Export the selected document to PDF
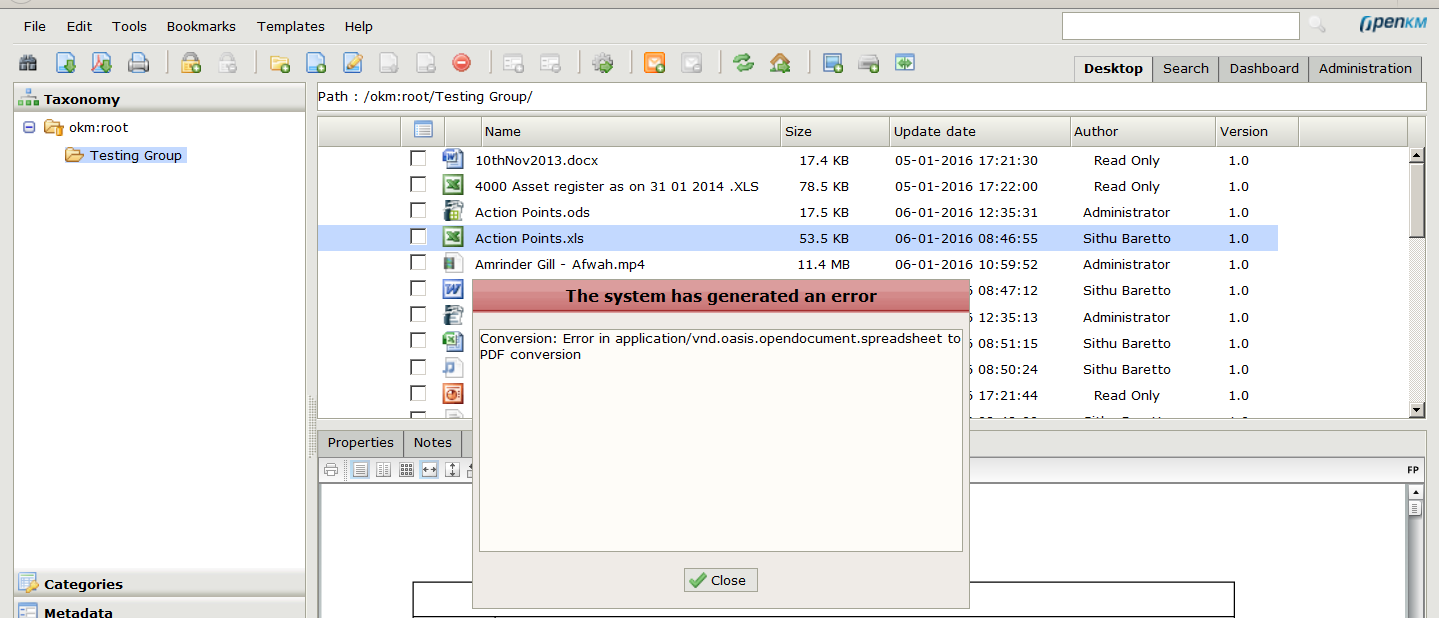1439x618 pixels. coord(101,62)
